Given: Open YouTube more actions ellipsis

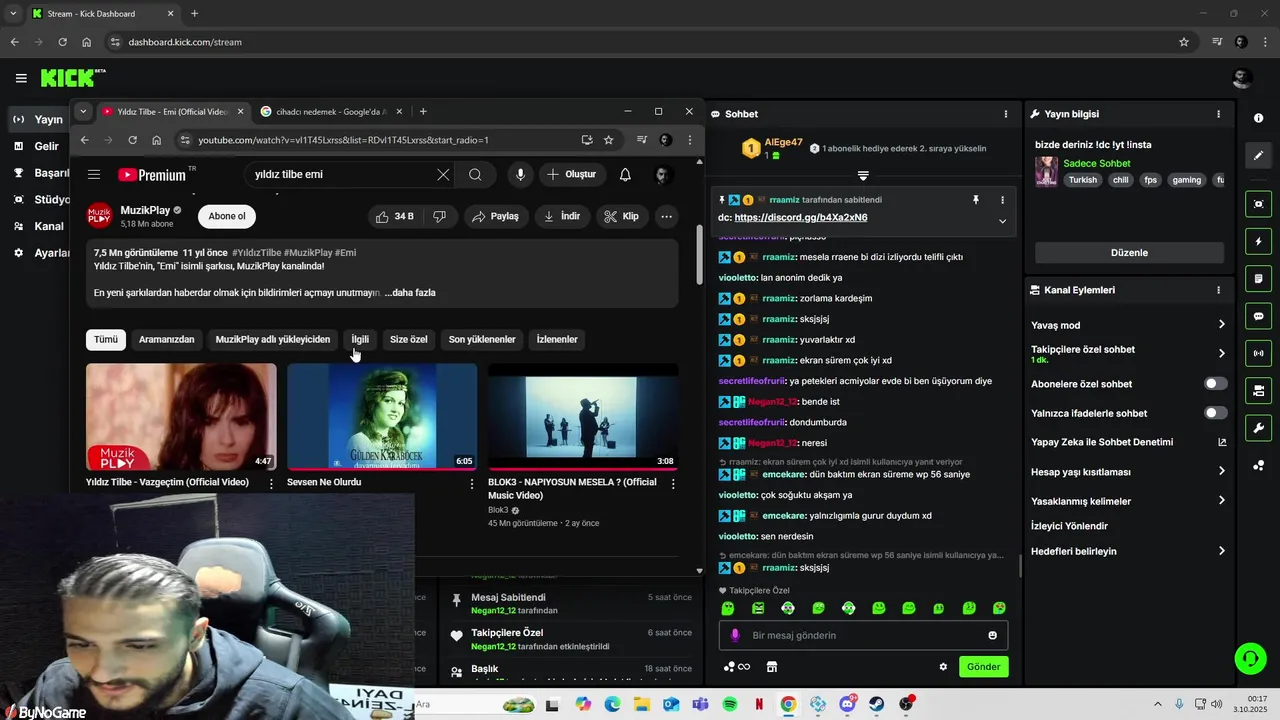Looking at the screenshot, I should (x=666, y=216).
